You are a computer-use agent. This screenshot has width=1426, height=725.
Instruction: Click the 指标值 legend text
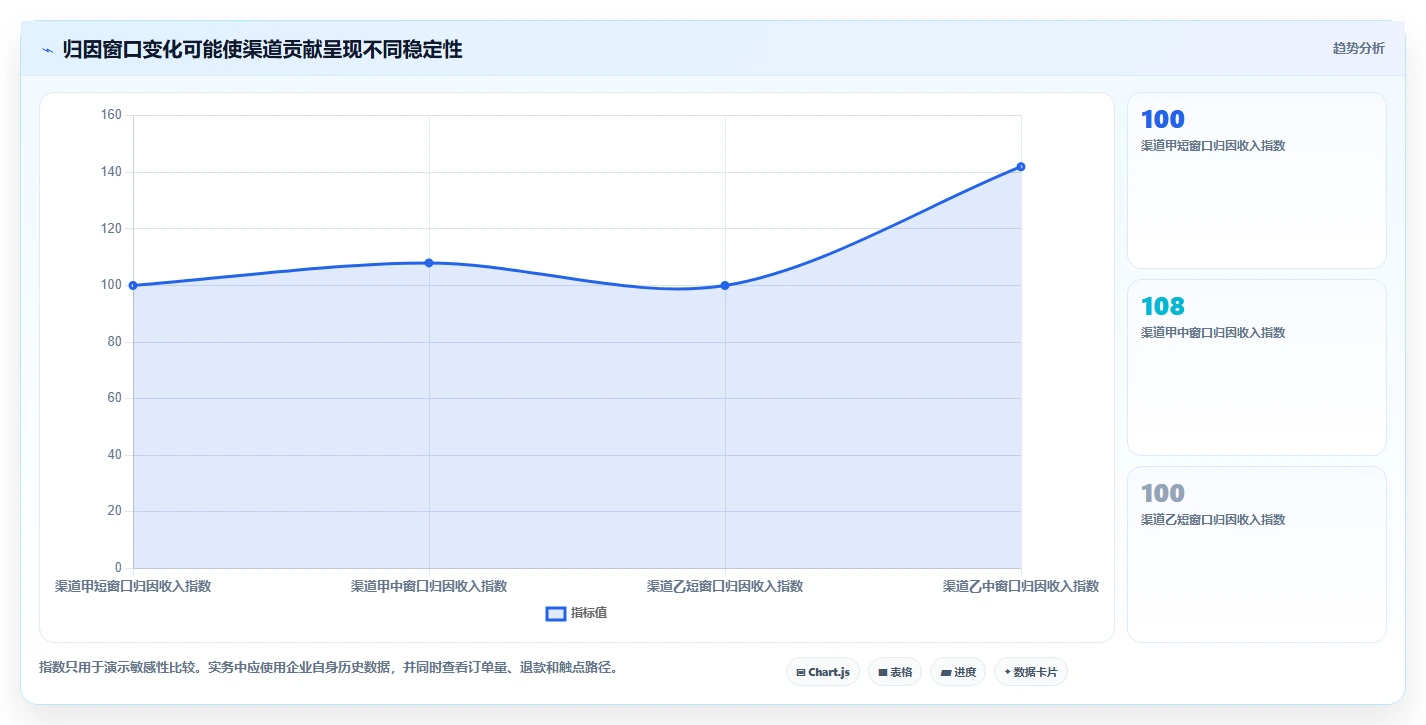pos(589,613)
